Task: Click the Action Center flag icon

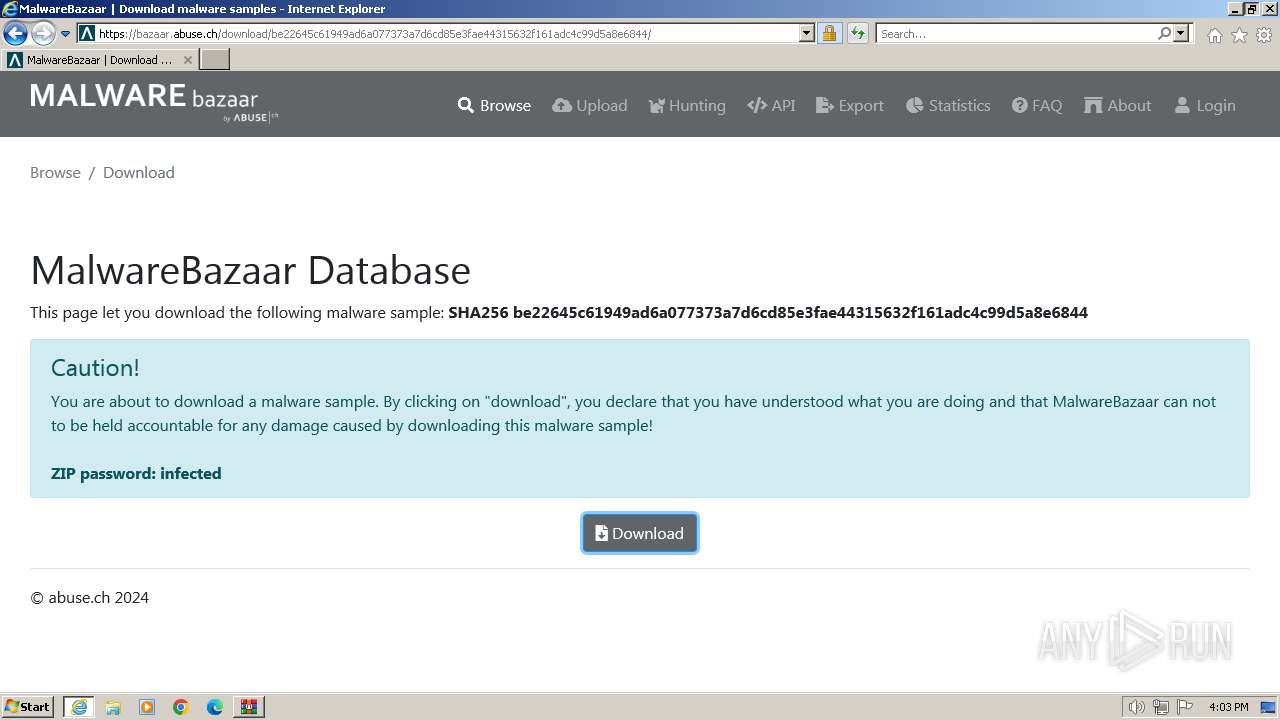Action: coord(1185,707)
